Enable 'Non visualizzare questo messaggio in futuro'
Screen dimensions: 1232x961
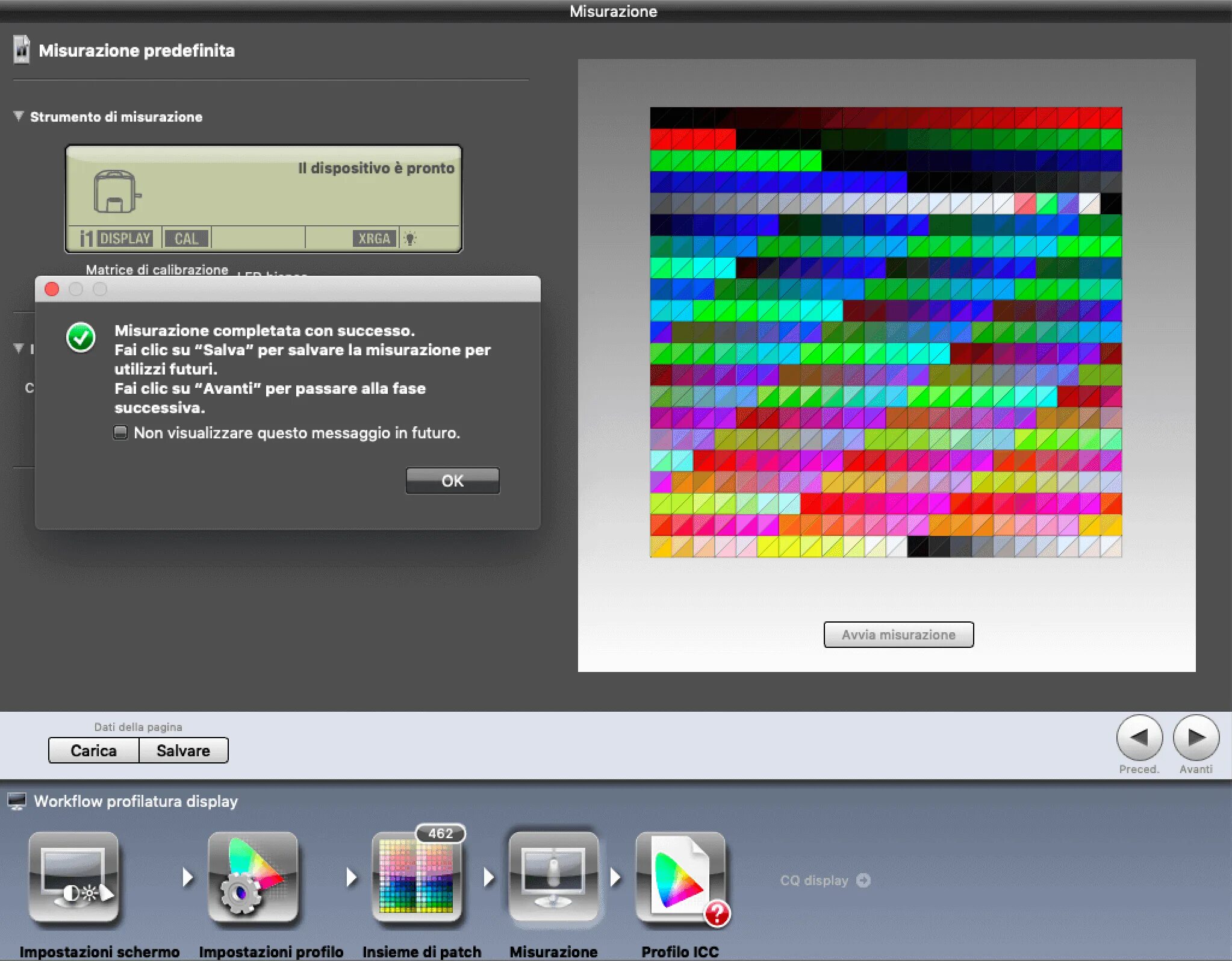coord(120,433)
